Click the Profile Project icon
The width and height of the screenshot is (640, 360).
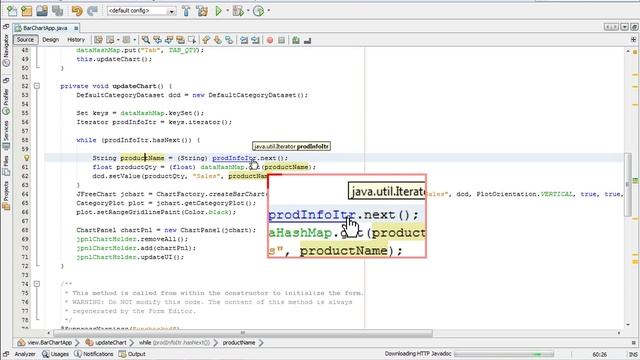coord(258,11)
